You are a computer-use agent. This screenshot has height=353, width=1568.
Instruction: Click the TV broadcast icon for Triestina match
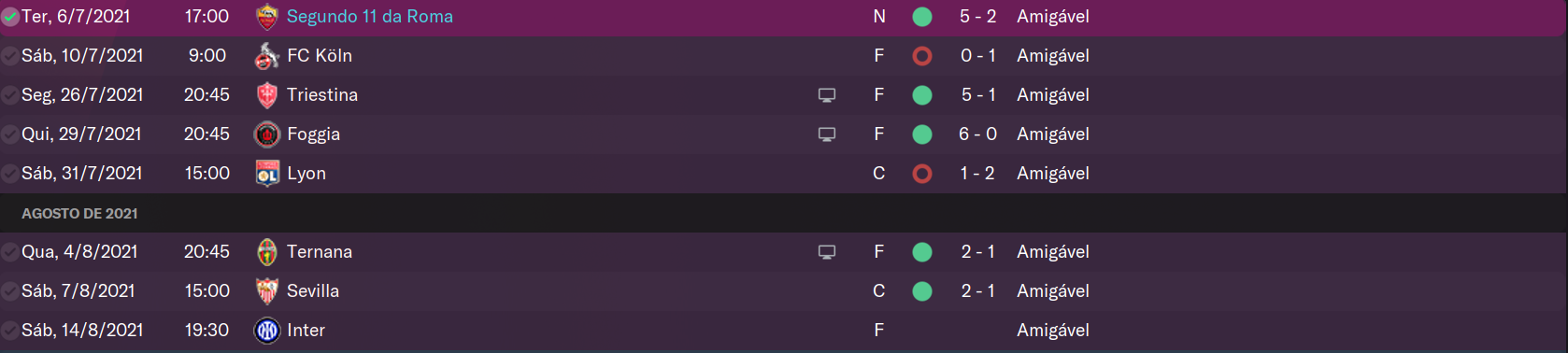[827, 95]
